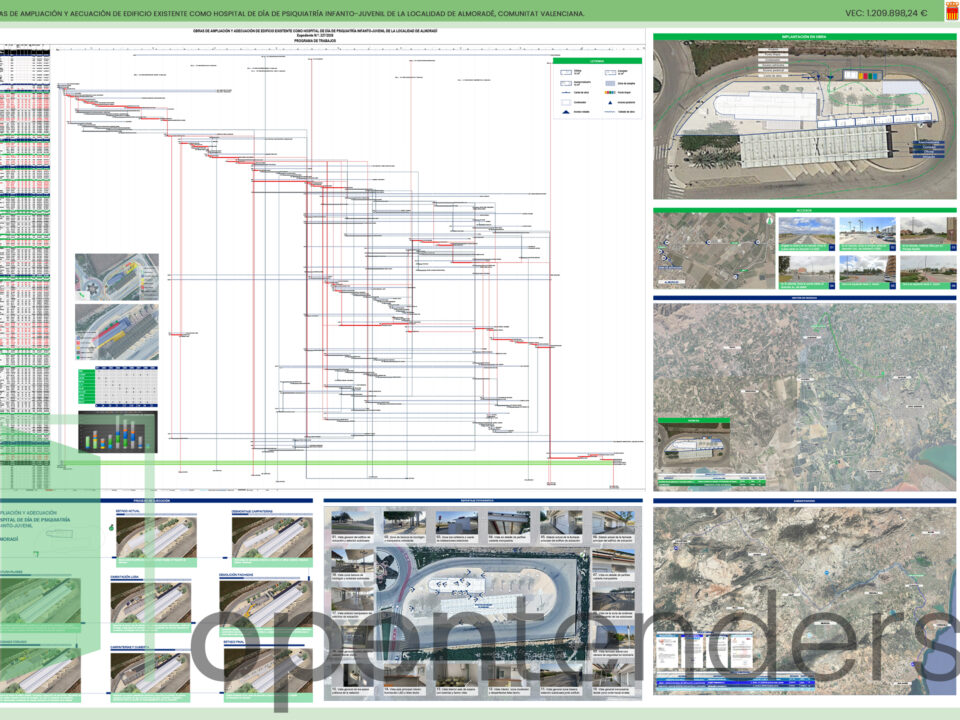Open photo 03 in the photographic report
Viewport: 960px width, 720px height.
456,523
